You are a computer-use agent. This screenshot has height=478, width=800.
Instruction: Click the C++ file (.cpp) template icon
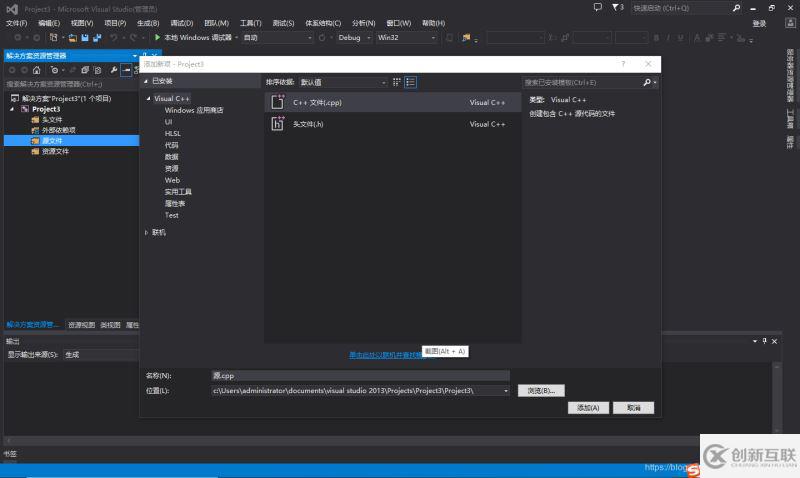pos(278,102)
